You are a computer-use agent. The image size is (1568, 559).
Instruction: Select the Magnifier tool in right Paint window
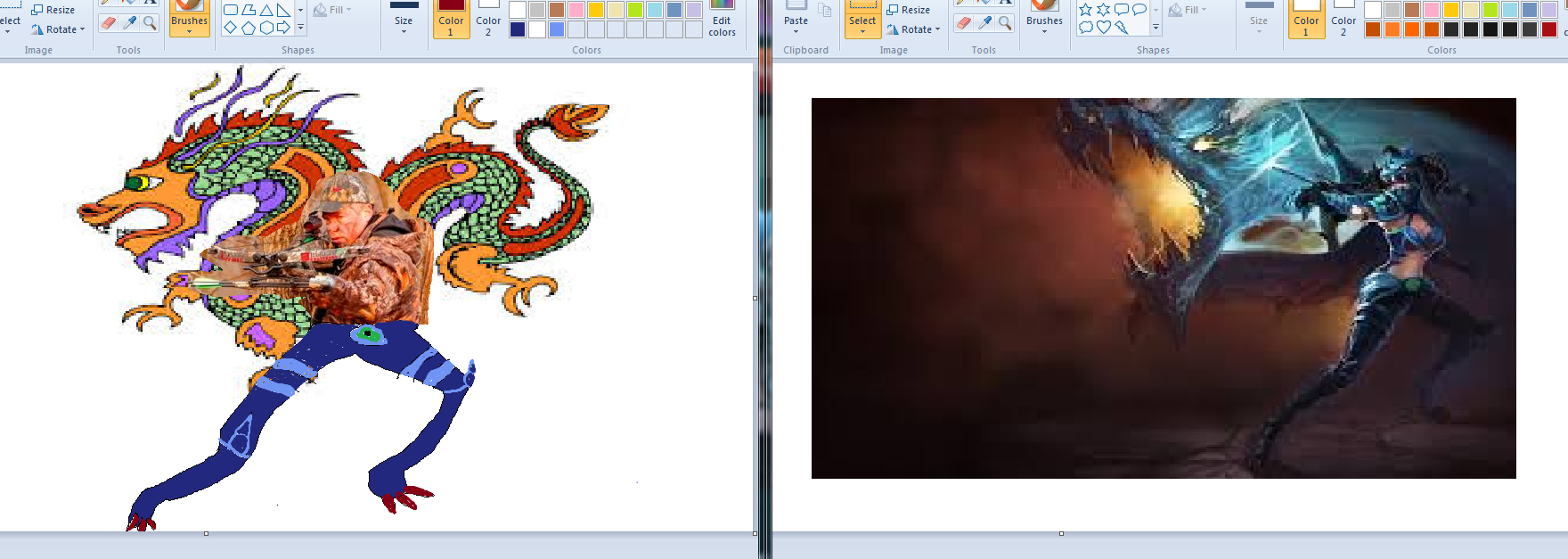click(x=1005, y=23)
